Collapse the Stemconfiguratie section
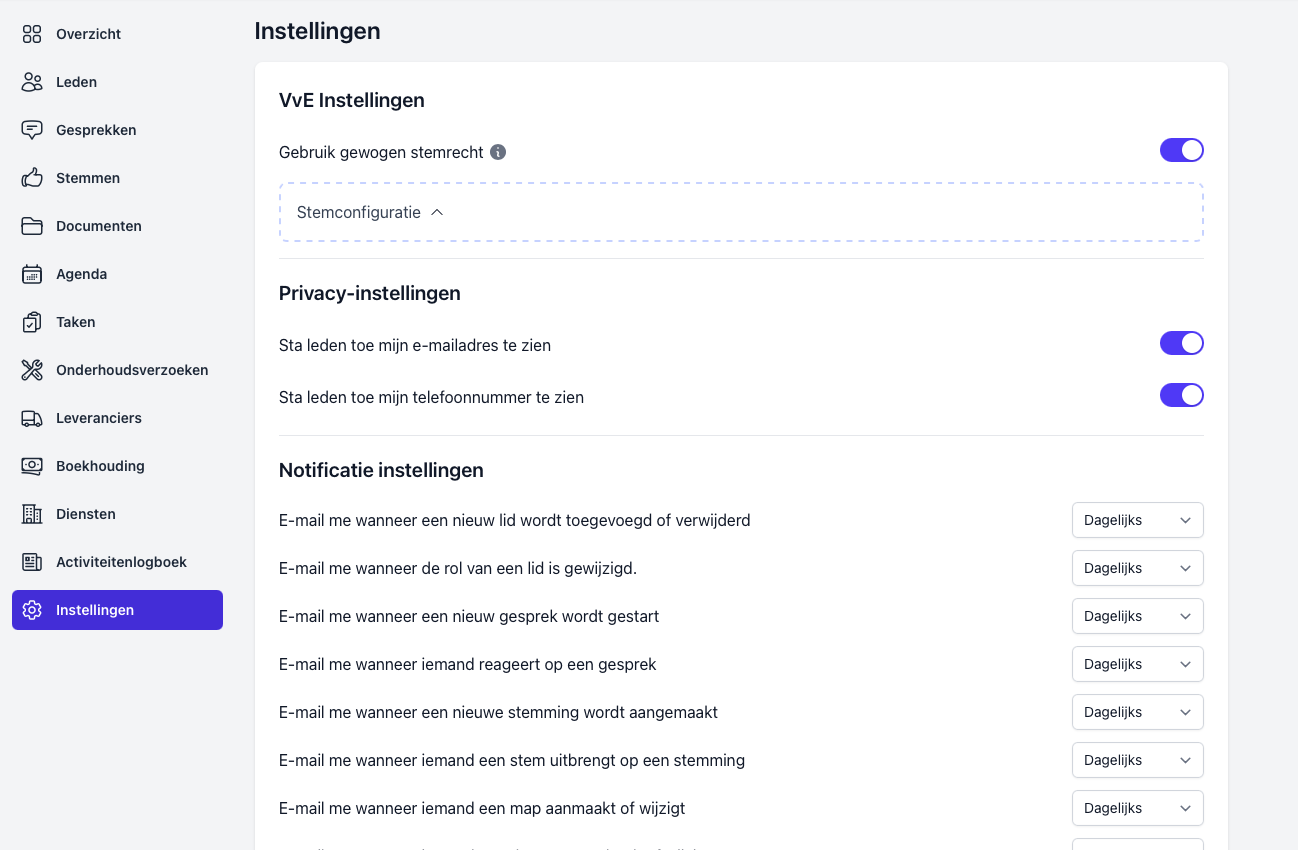This screenshot has height=850, width=1298. [x=370, y=212]
